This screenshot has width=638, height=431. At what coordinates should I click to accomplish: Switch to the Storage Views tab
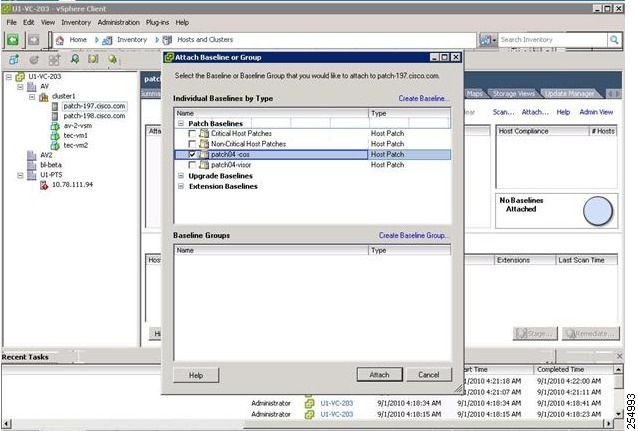tap(513, 94)
